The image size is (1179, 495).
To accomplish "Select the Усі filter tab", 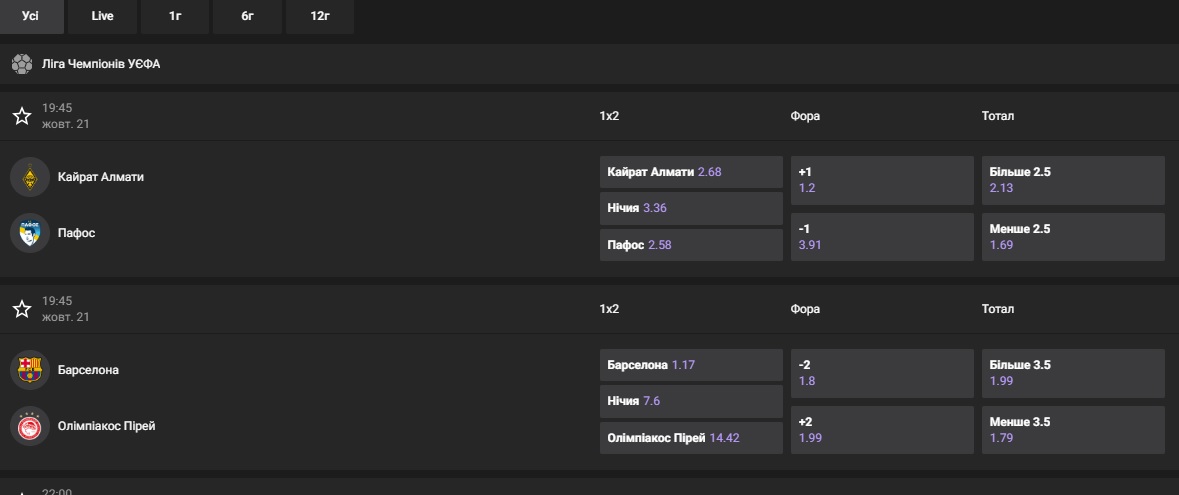I will 30,16.
